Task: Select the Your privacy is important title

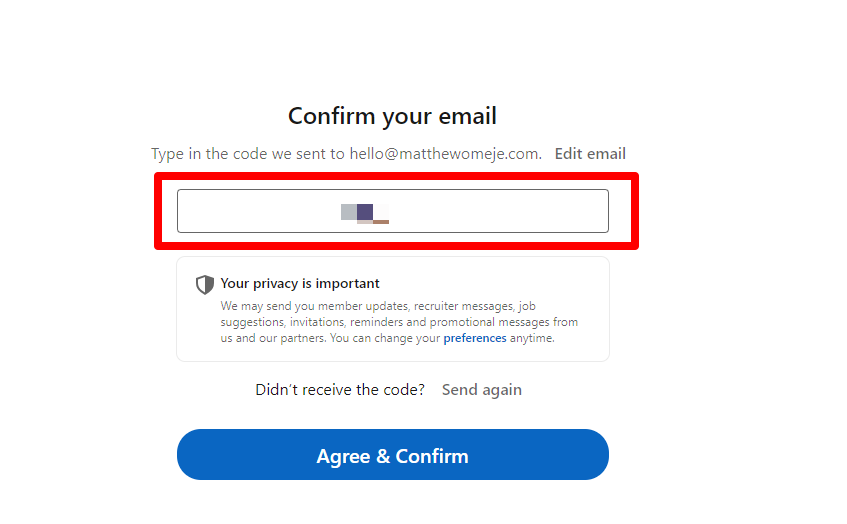Action: (x=300, y=284)
